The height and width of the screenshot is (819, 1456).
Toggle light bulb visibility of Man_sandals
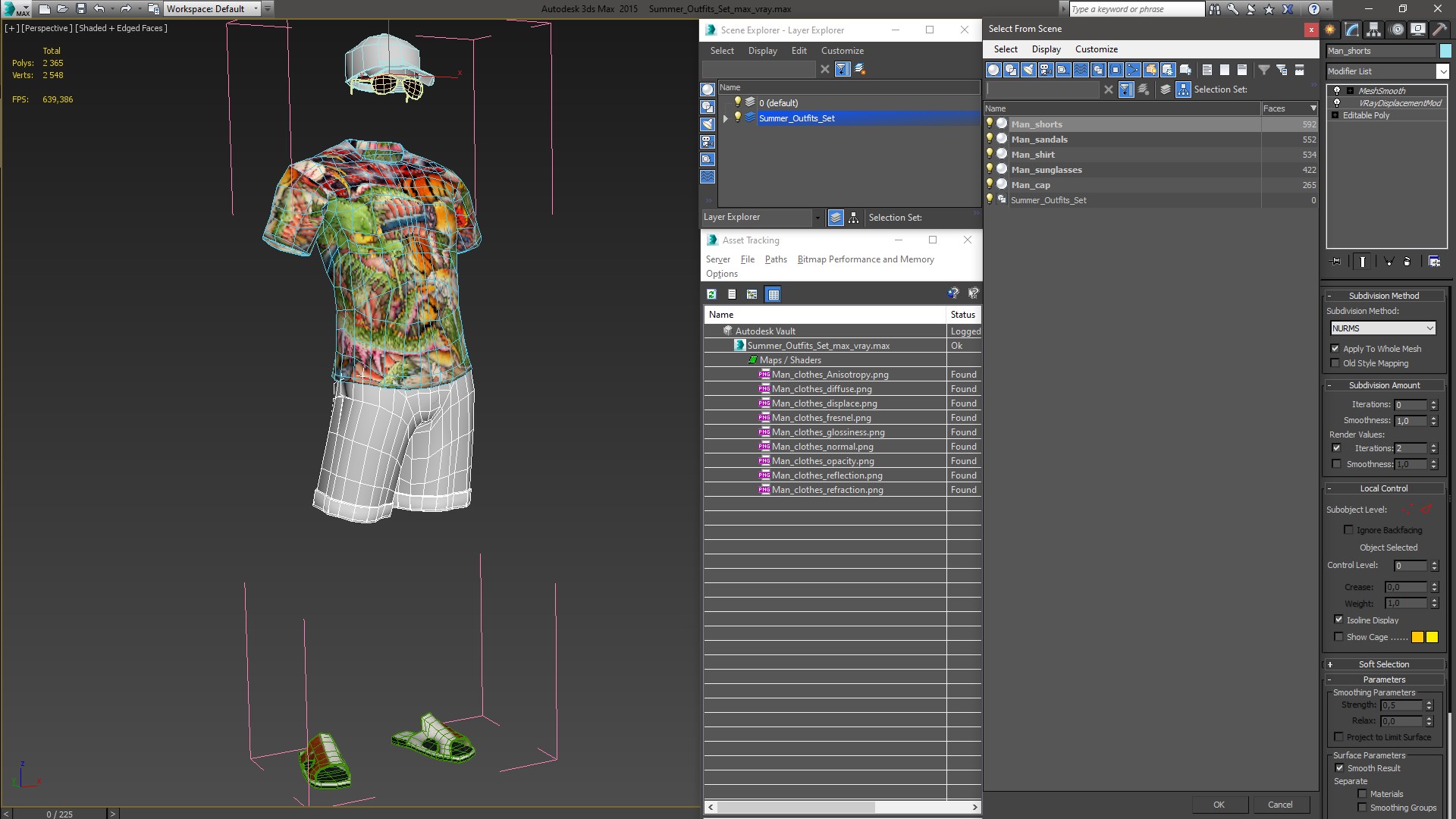pos(990,139)
